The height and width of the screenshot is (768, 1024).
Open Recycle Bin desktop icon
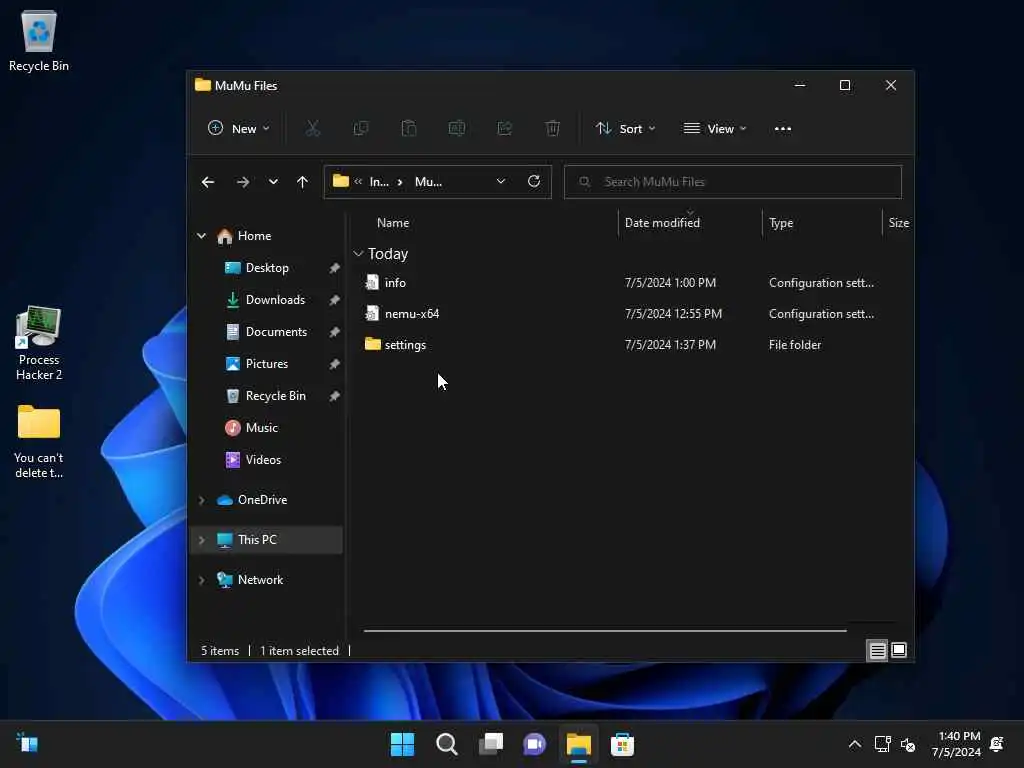pyautogui.click(x=39, y=41)
